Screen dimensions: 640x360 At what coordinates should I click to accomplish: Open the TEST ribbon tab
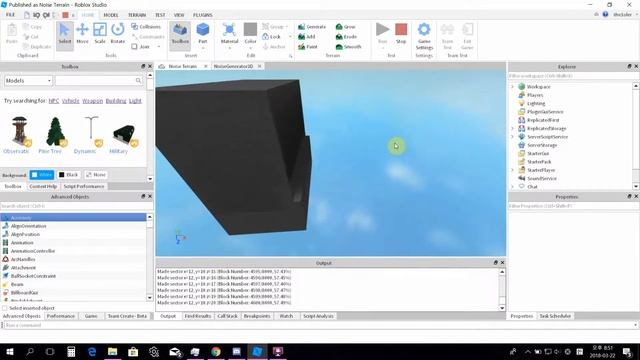pos(160,15)
